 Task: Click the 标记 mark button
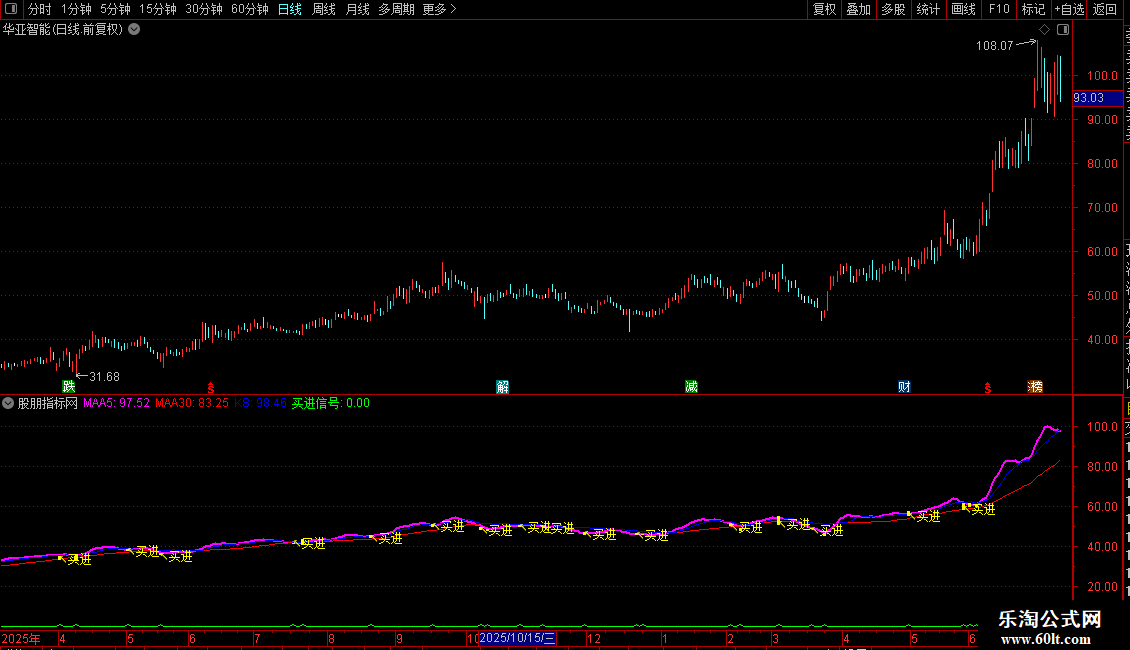[1033, 9]
